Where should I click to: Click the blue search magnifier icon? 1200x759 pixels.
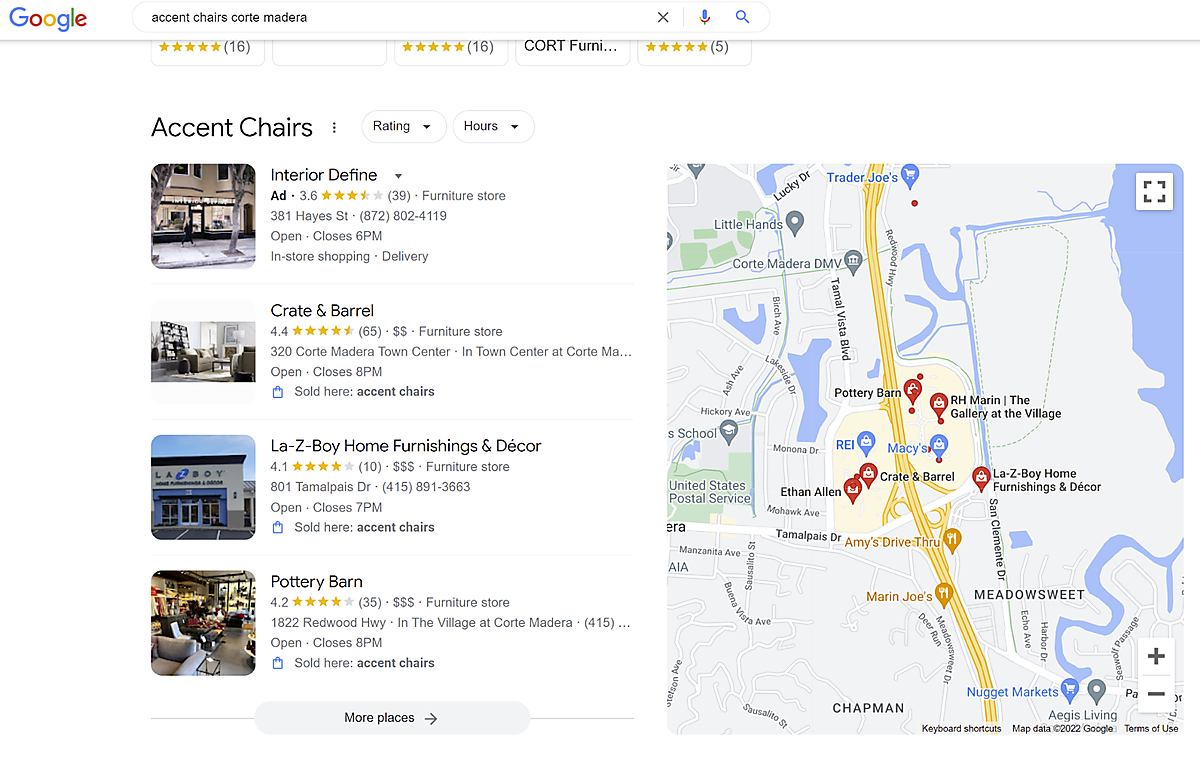[x=742, y=17]
